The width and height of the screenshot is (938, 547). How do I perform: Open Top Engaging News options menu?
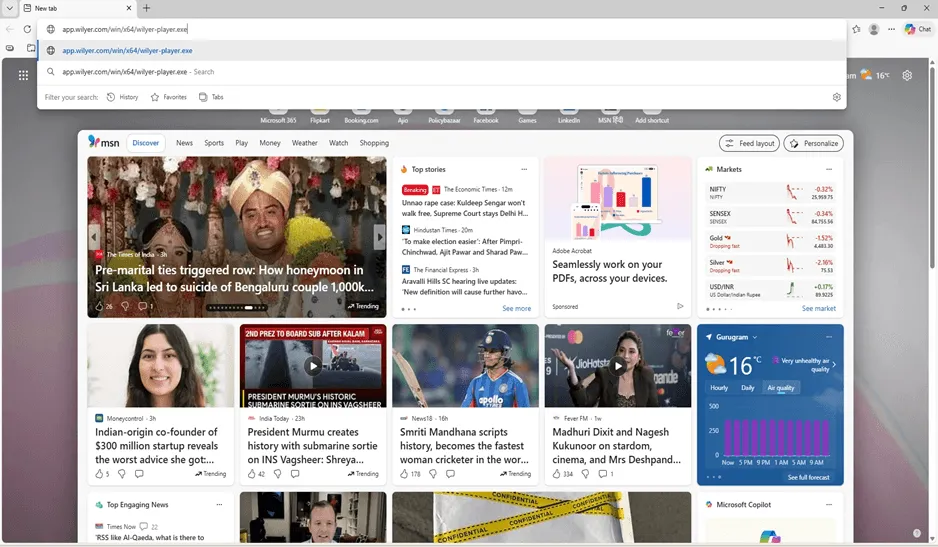(x=220, y=505)
